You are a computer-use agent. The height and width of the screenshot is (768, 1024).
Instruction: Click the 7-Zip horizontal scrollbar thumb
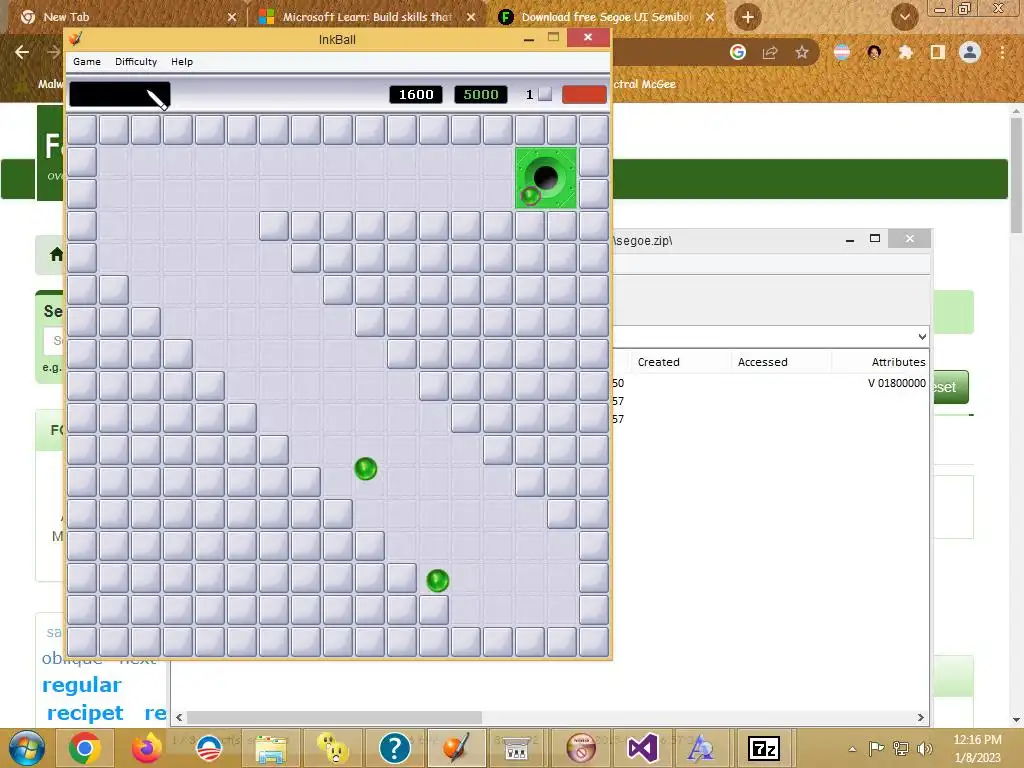[x=334, y=717]
